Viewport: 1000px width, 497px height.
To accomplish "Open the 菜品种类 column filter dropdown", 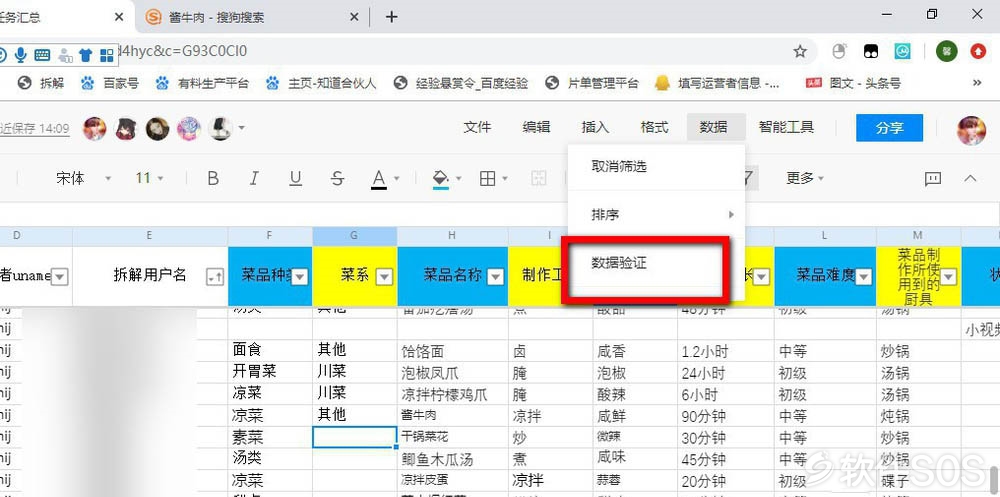I will 300,276.
